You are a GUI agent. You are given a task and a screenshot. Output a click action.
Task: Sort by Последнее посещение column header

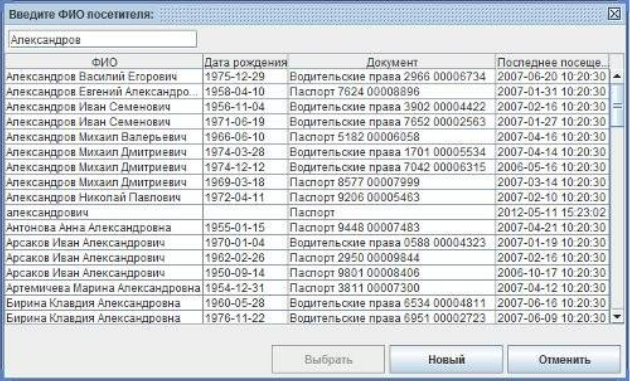pyautogui.click(x=552, y=62)
